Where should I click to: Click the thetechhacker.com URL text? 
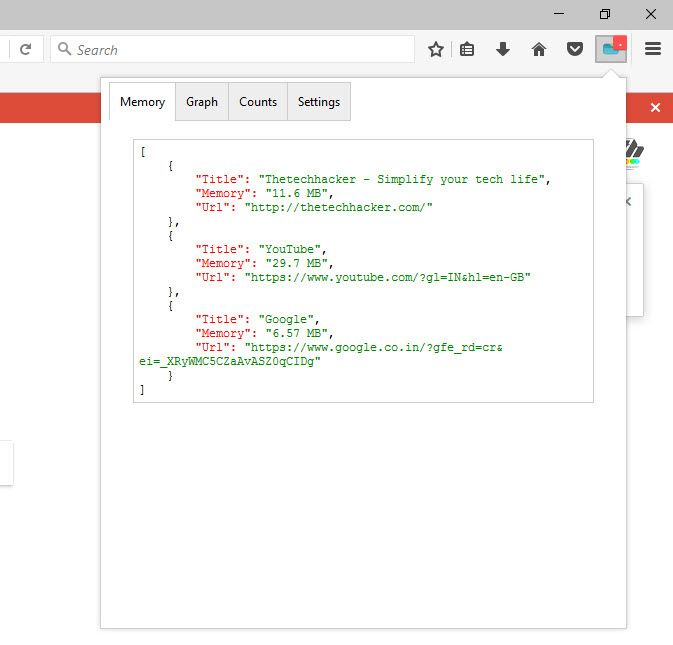(x=339, y=207)
